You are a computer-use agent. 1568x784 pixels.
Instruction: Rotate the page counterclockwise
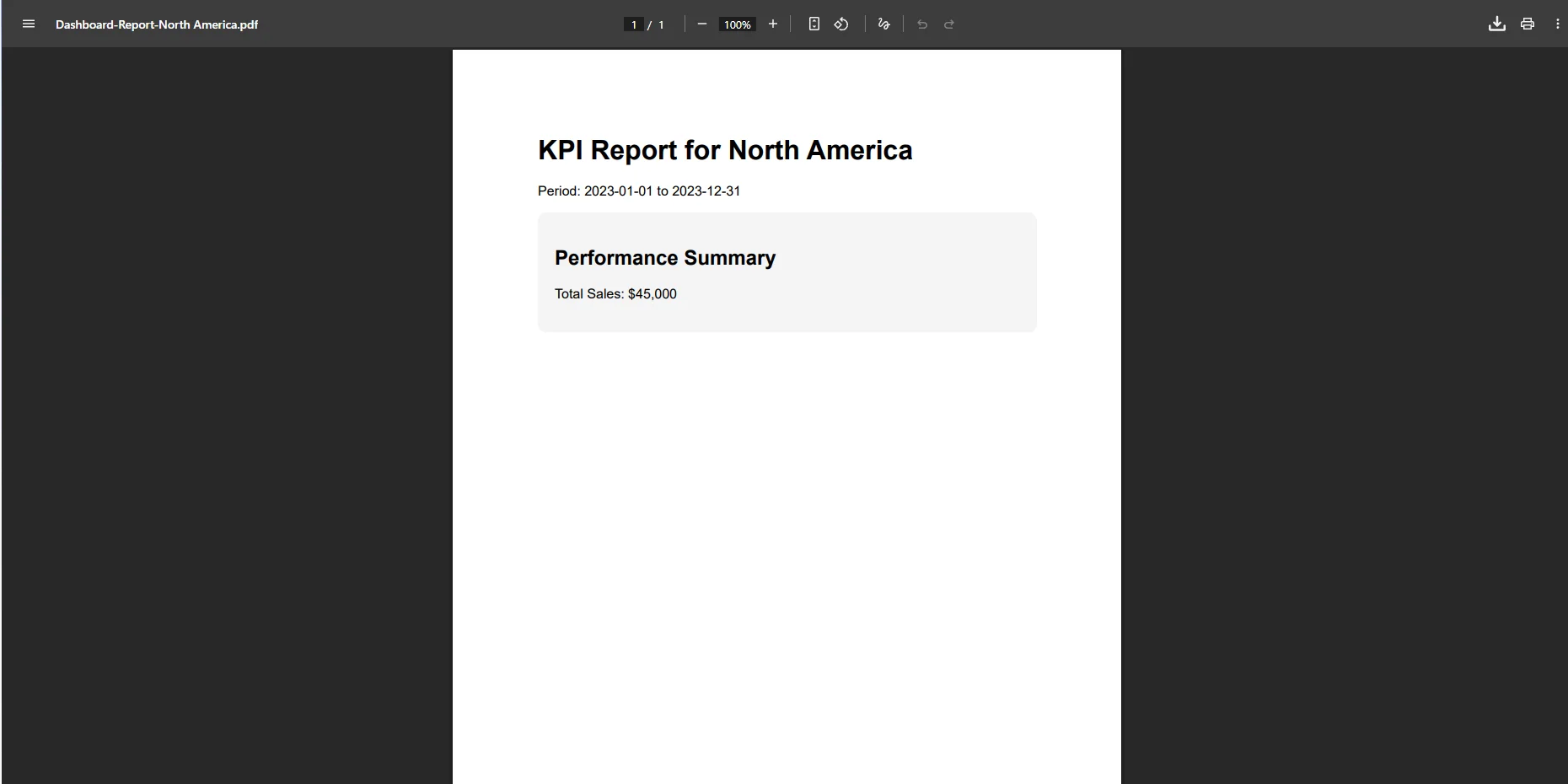[x=841, y=24]
